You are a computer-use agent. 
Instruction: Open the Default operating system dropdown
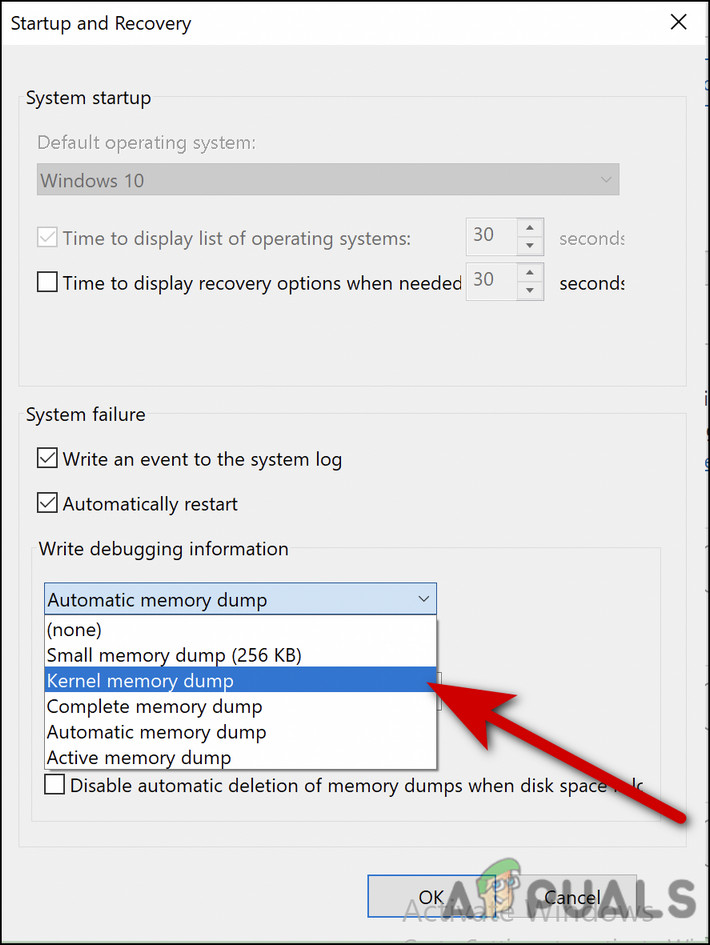[606, 179]
